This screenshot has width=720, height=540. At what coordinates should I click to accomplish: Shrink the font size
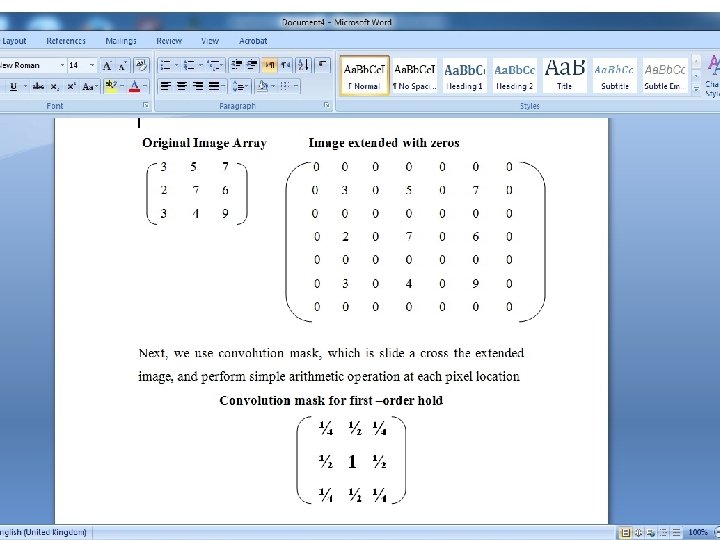coord(123,66)
